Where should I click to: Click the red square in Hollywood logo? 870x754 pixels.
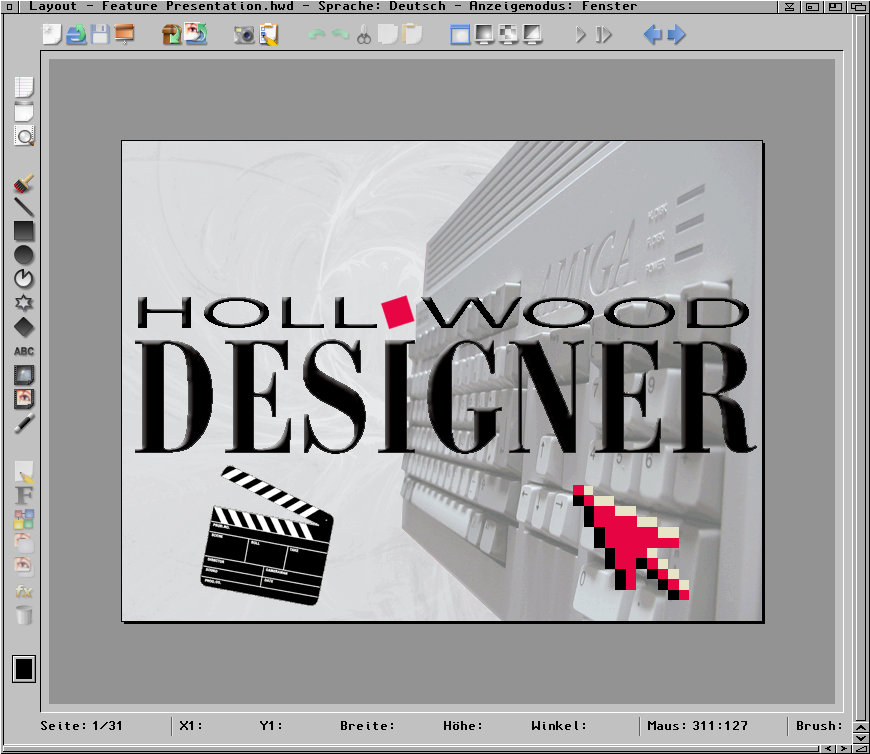pyautogui.click(x=397, y=312)
